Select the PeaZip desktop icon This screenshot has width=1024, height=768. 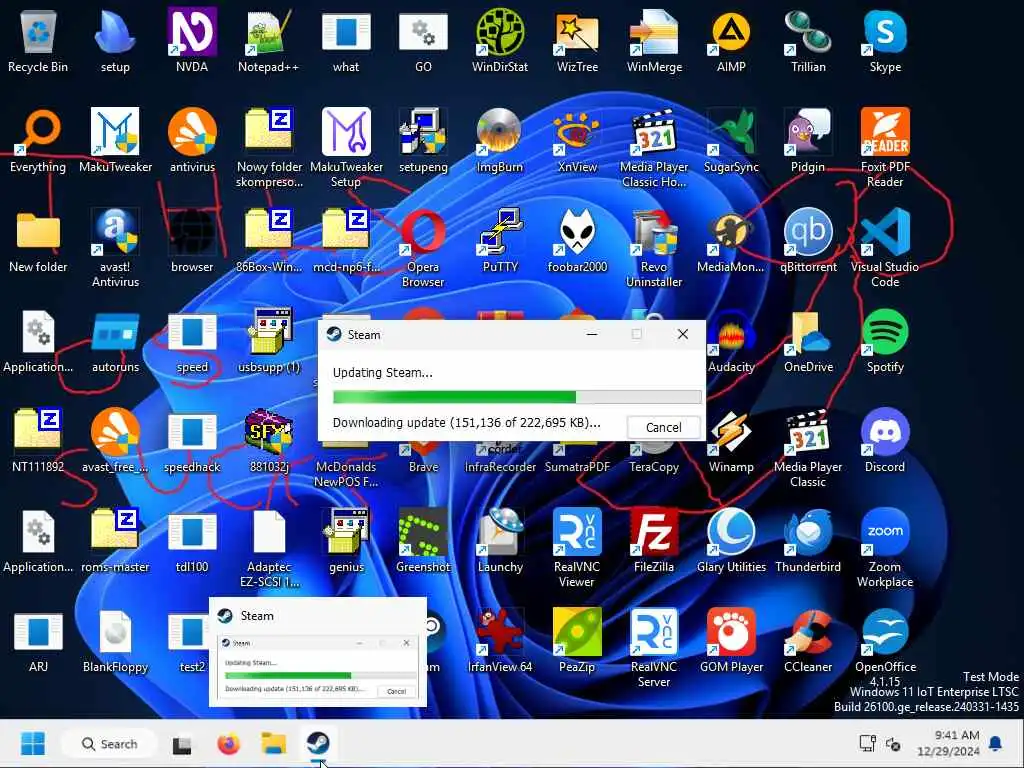click(577, 641)
